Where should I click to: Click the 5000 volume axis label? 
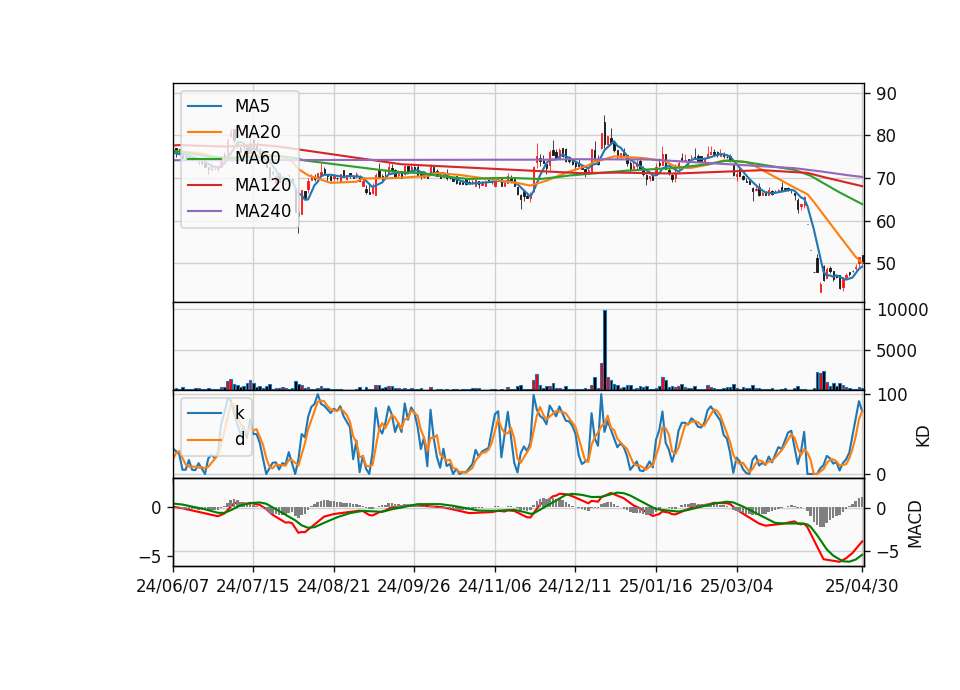click(x=897, y=351)
